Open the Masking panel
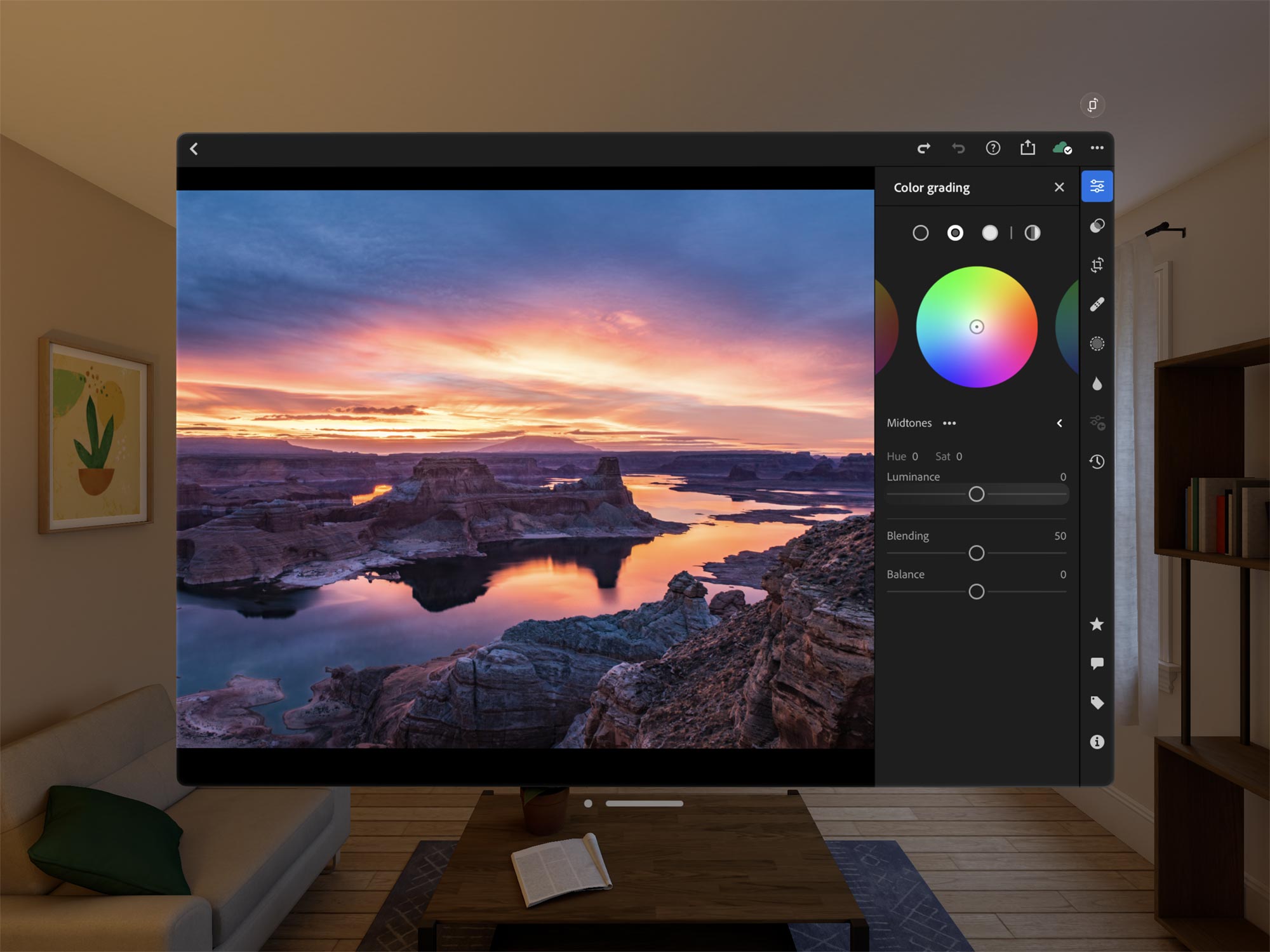The image size is (1270, 952). [1097, 344]
